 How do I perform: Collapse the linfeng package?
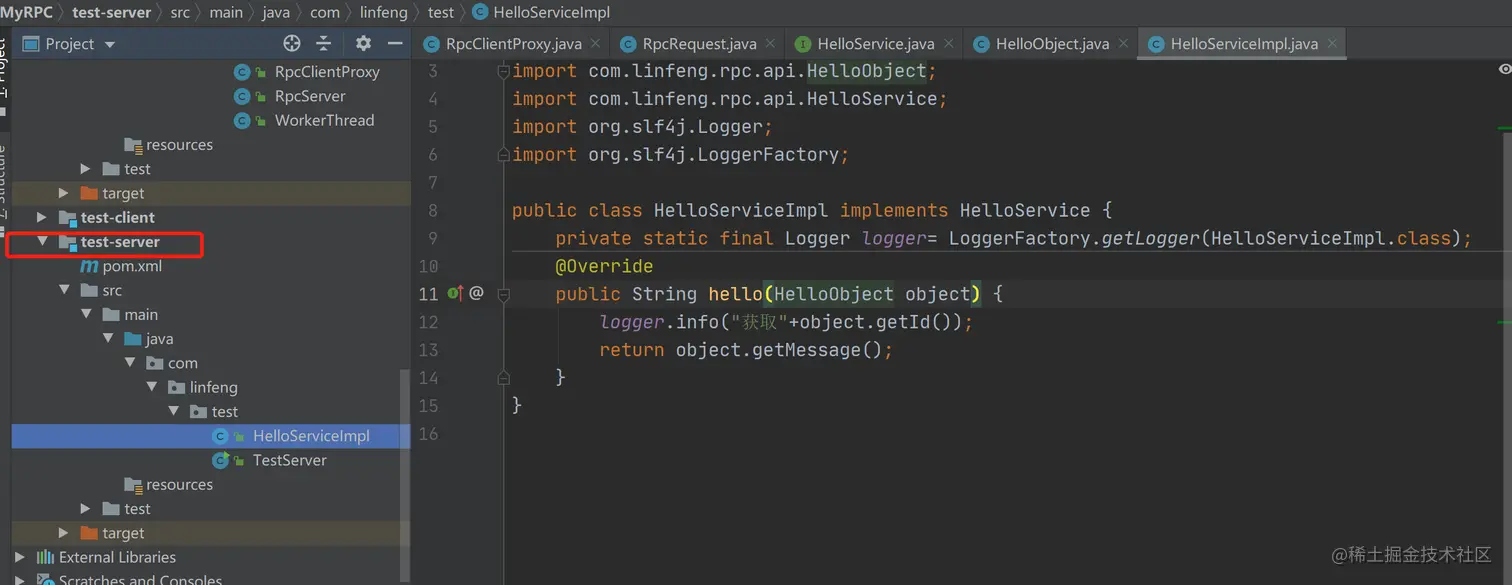[152, 387]
